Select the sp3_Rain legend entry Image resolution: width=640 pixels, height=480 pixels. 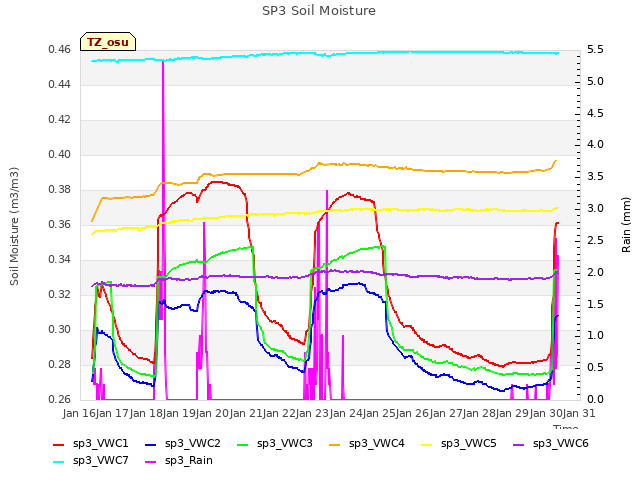click(x=179, y=461)
